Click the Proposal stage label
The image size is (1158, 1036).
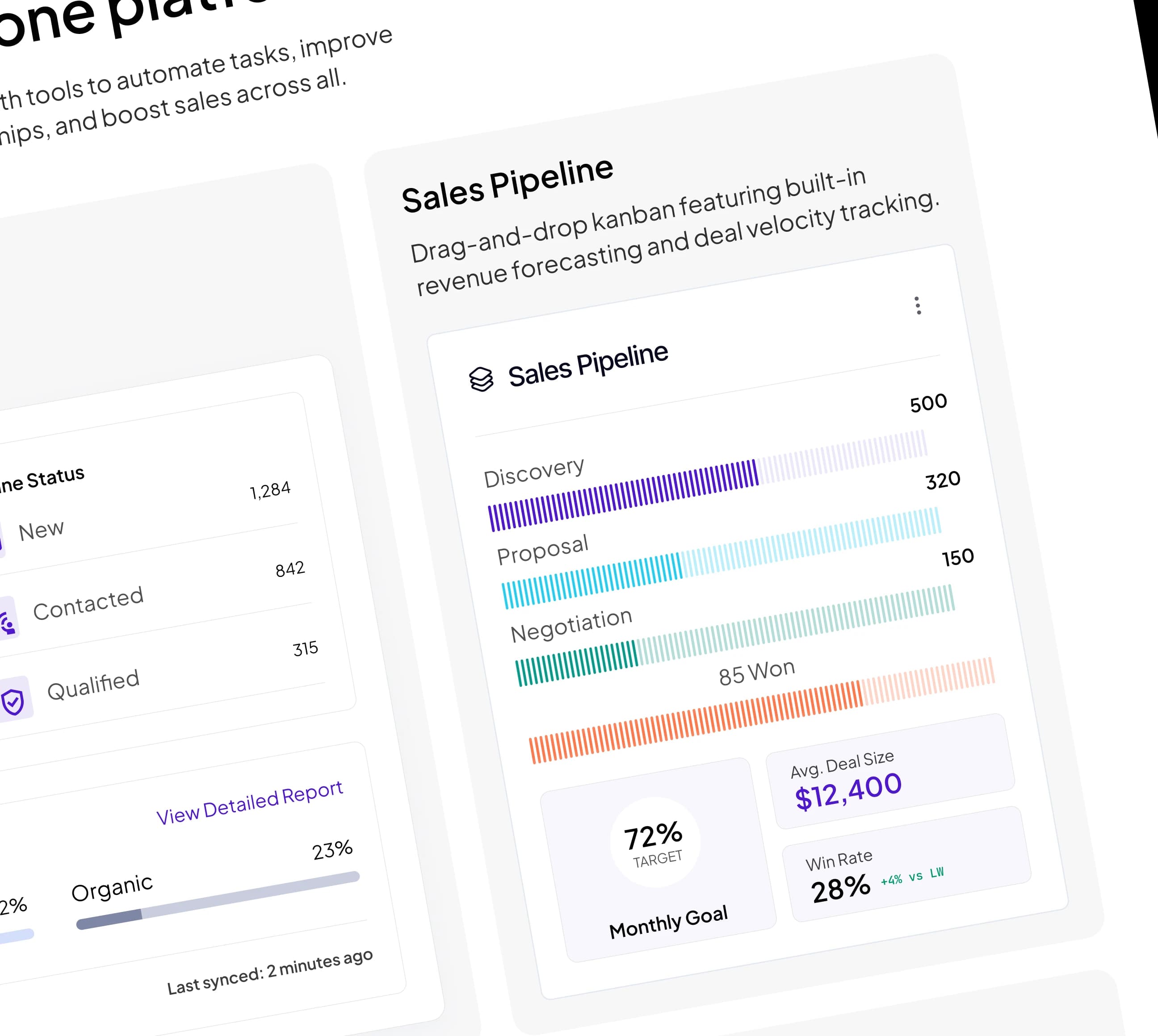point(542,550)
